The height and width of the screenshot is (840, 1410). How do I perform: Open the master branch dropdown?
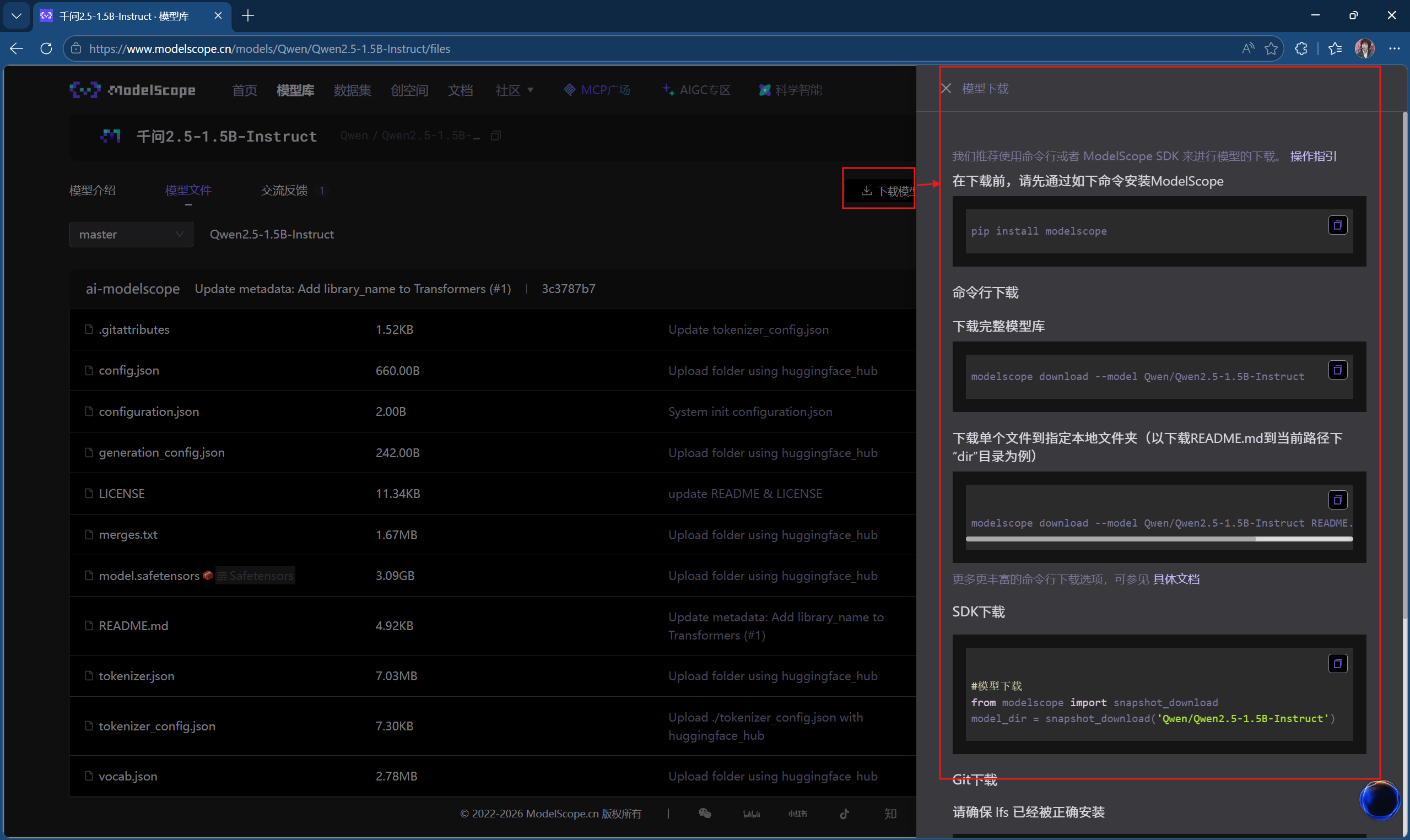(131, 234)
